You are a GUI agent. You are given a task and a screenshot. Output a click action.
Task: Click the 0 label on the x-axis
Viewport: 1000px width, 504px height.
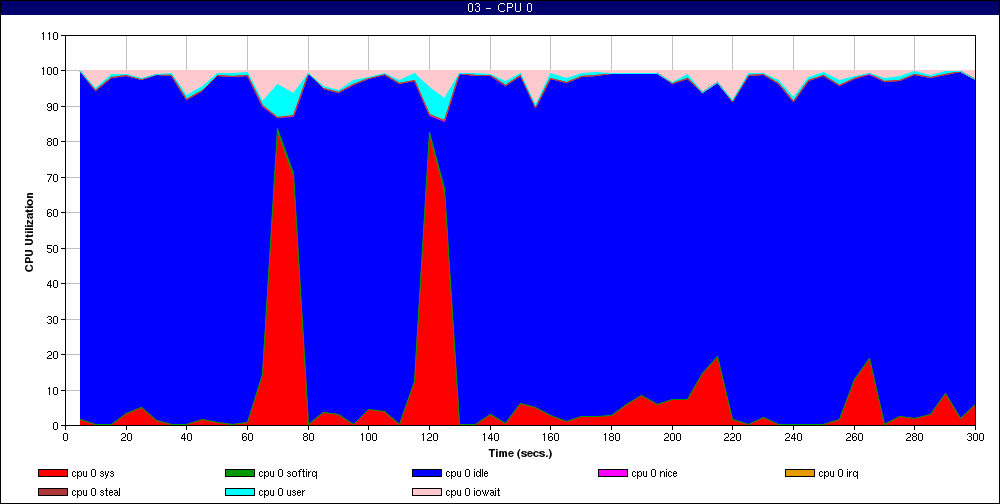[x=66, y=437]
